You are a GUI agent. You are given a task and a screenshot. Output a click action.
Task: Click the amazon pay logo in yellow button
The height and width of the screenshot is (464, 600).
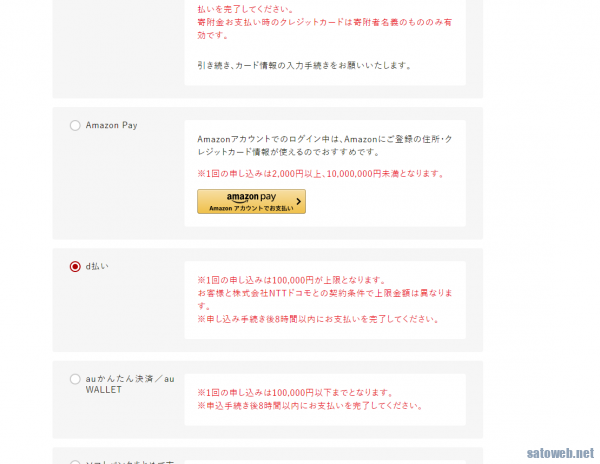(250, 197)
